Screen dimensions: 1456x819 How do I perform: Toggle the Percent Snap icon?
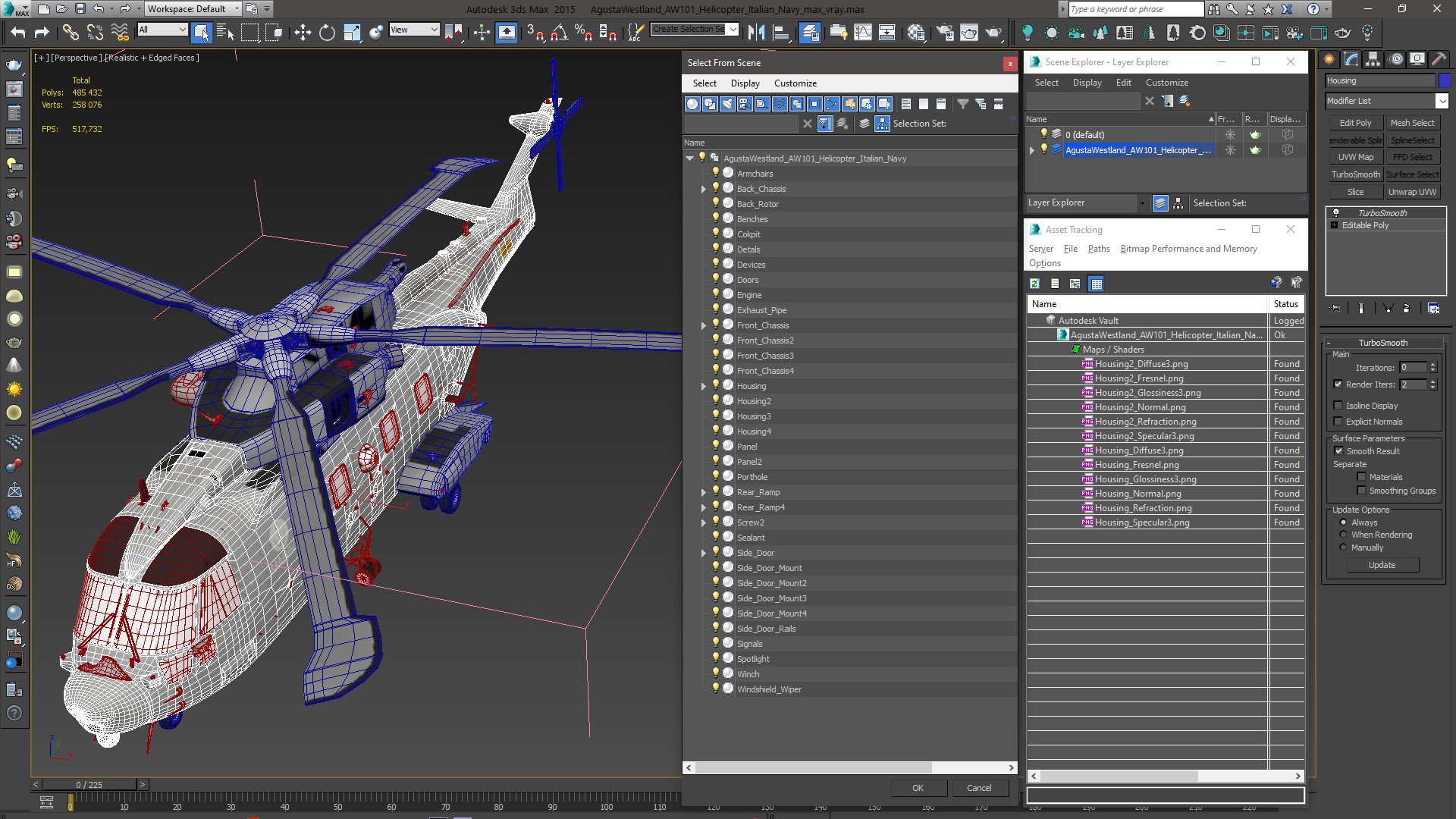583,32
